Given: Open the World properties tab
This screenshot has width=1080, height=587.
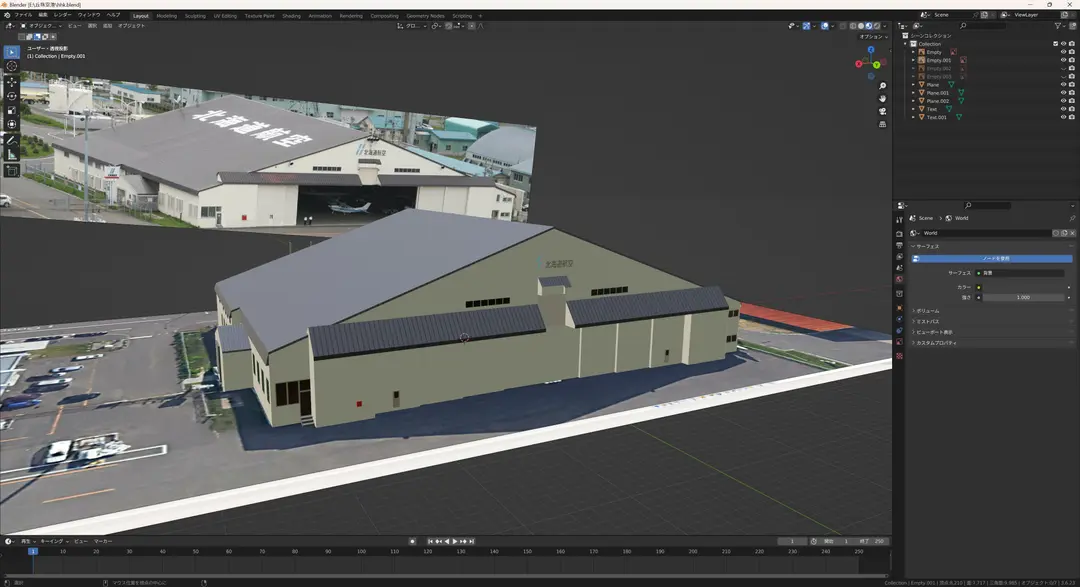Looking at the screenshot, I should click(x=900, y=279).
